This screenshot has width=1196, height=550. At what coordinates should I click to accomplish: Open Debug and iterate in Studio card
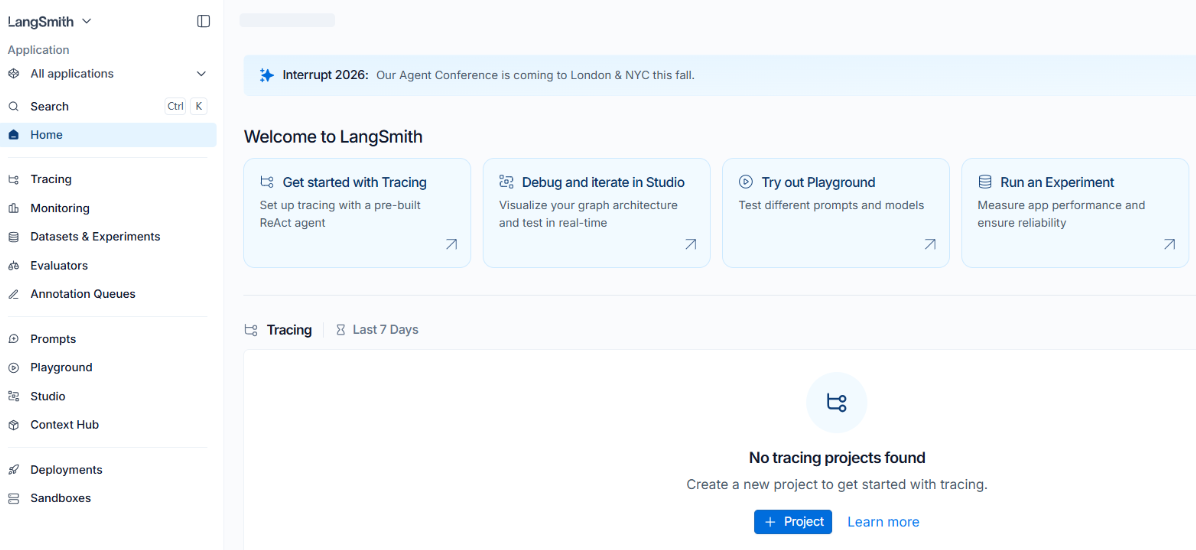[596, 213]
